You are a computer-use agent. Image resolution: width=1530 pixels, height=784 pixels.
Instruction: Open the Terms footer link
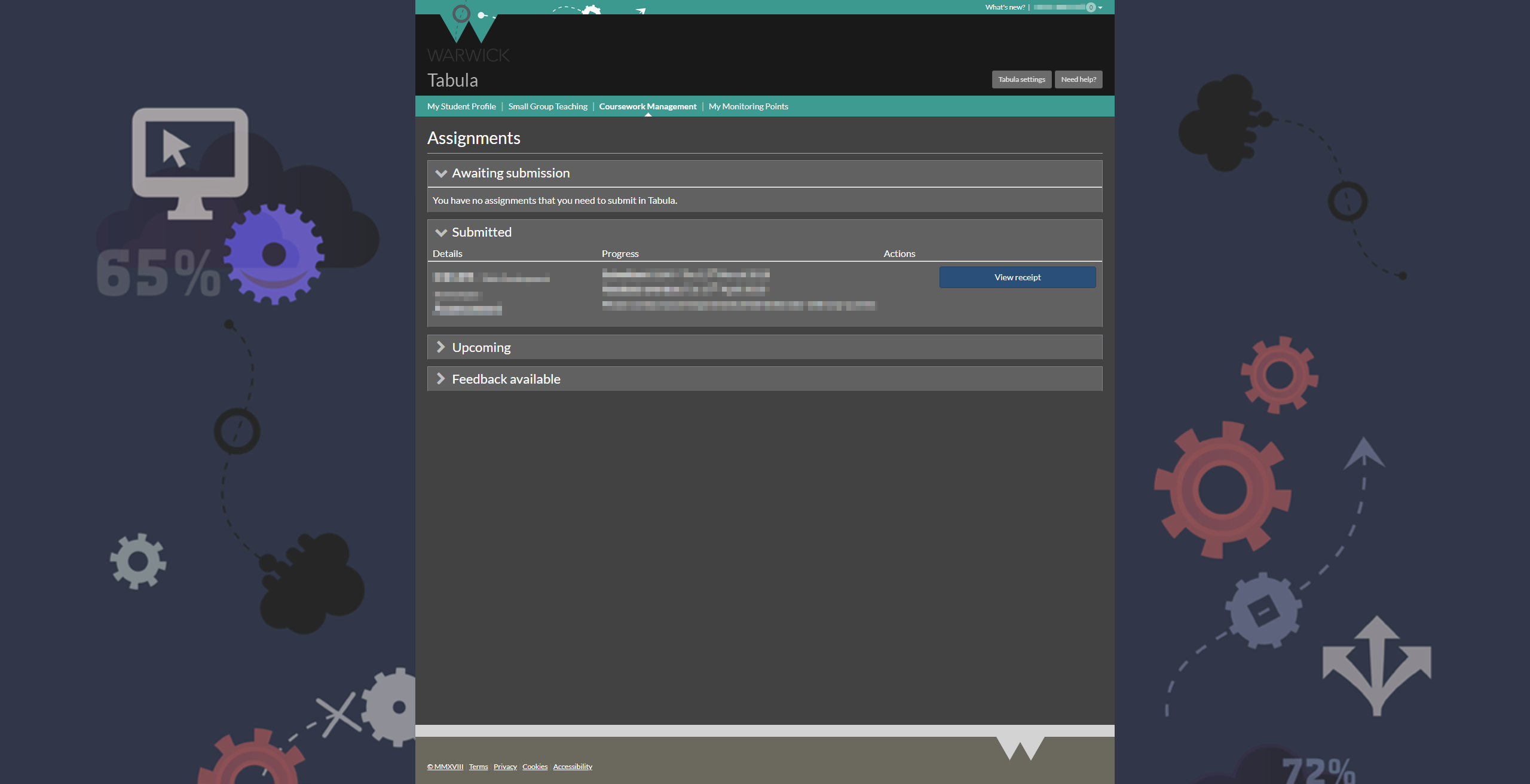coord(478,767)
